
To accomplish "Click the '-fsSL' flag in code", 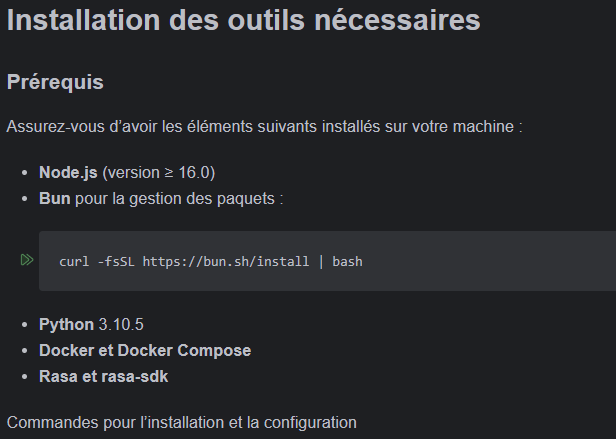I will 116,262.
